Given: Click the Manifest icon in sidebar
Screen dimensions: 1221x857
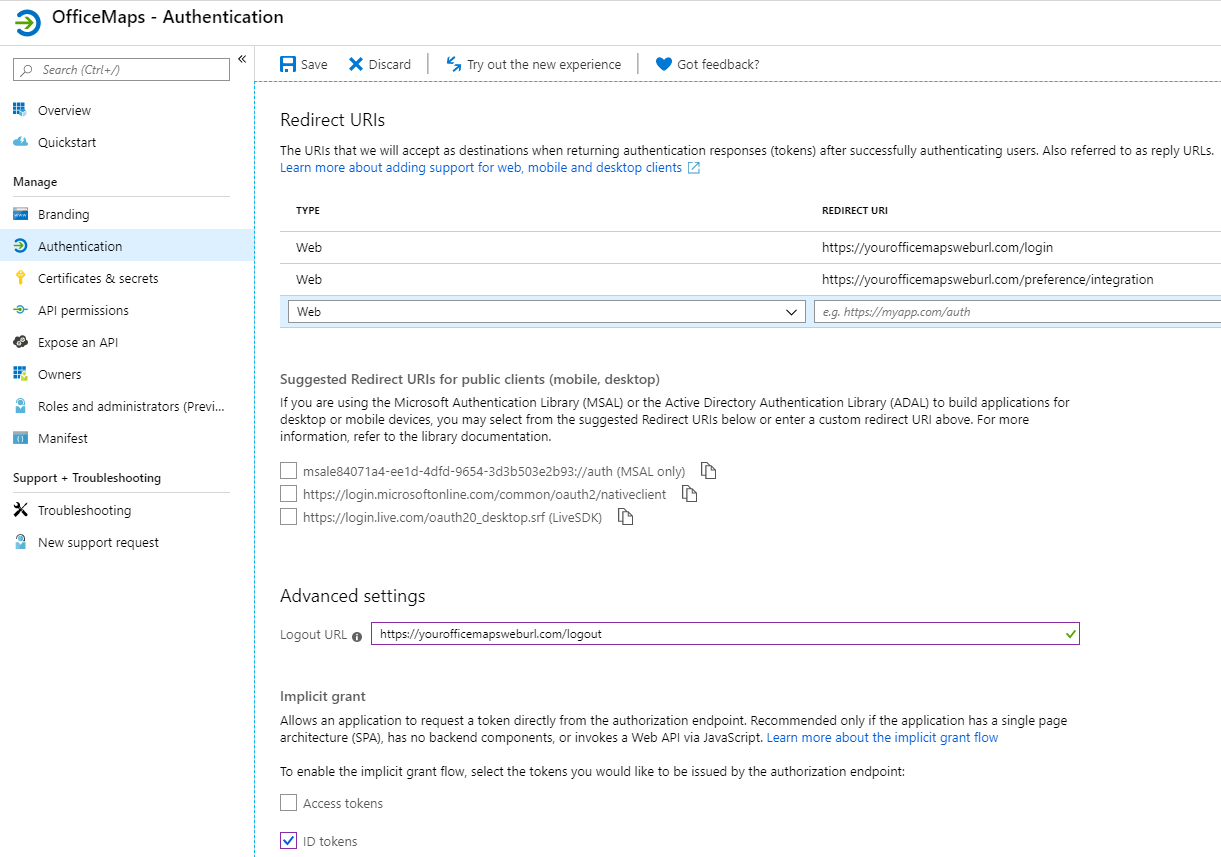Looking at the screenshot, I should tap(20, 438).
